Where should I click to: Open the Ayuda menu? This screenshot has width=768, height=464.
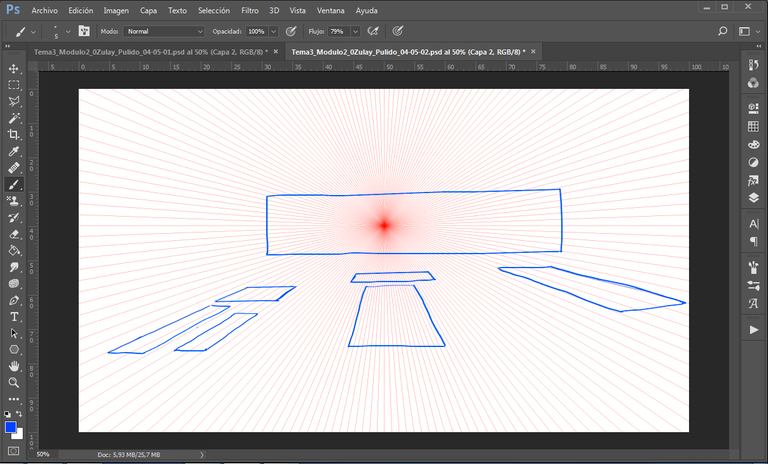pyautogui.click(x=366, y=10)
